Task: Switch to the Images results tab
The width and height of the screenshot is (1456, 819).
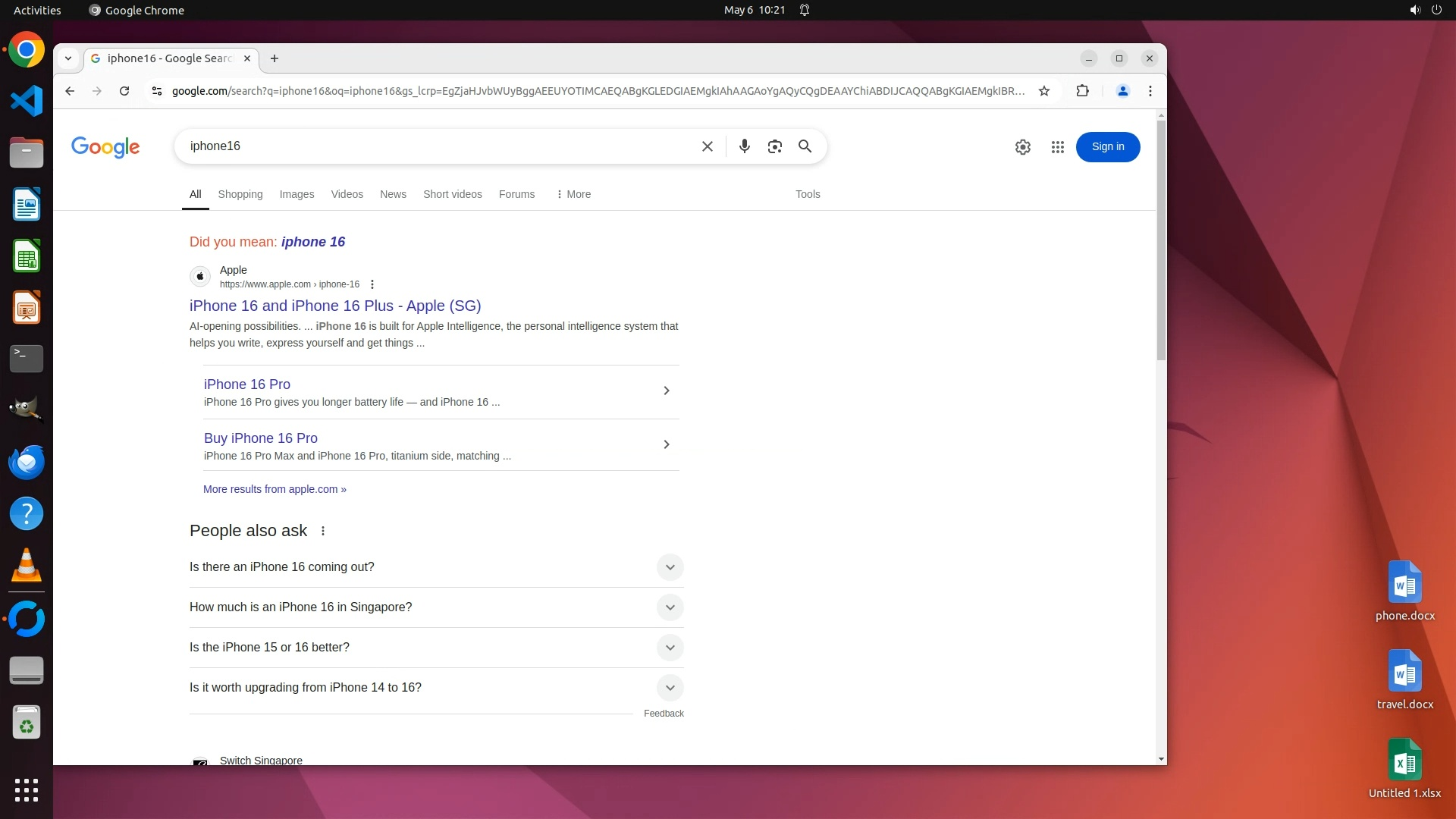Action: coord(297,194)
